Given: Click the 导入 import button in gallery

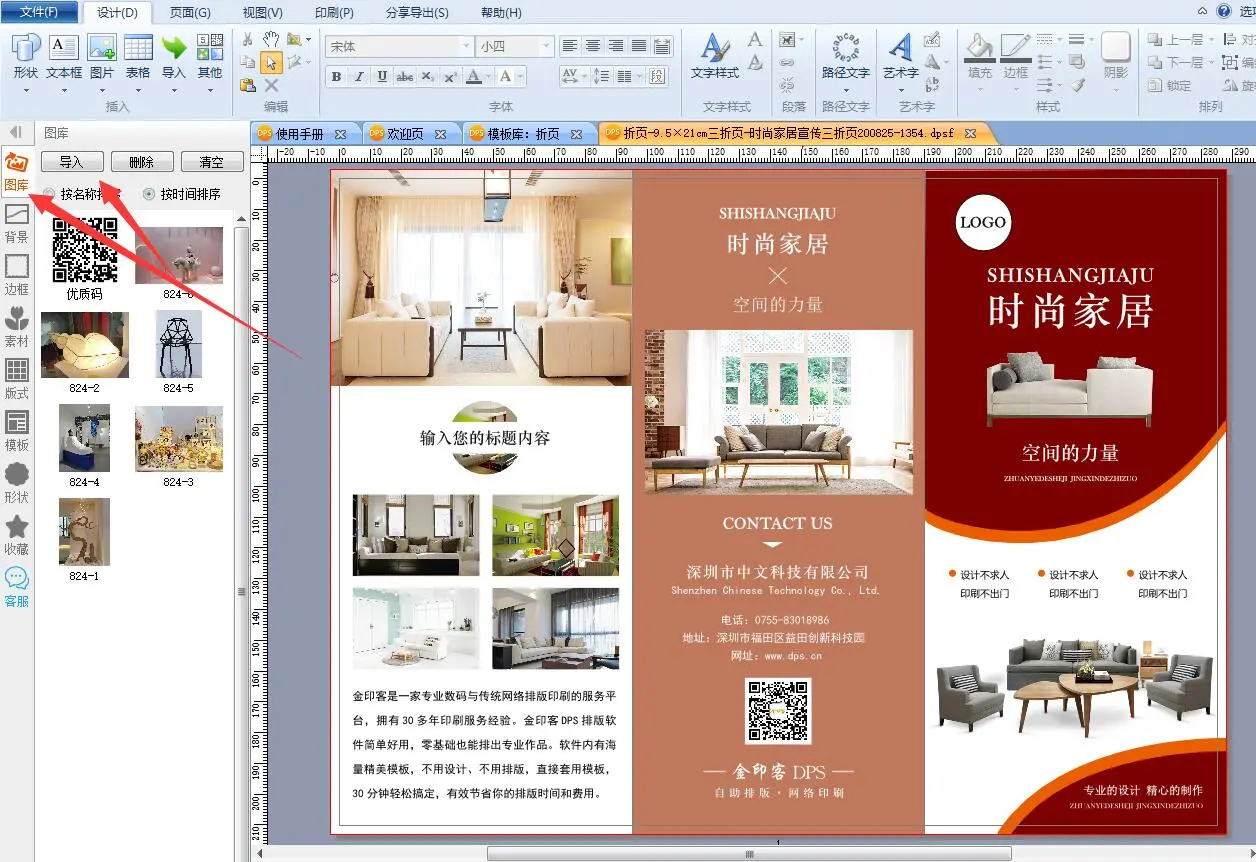Looking at the screenshot, I should 71,162.
